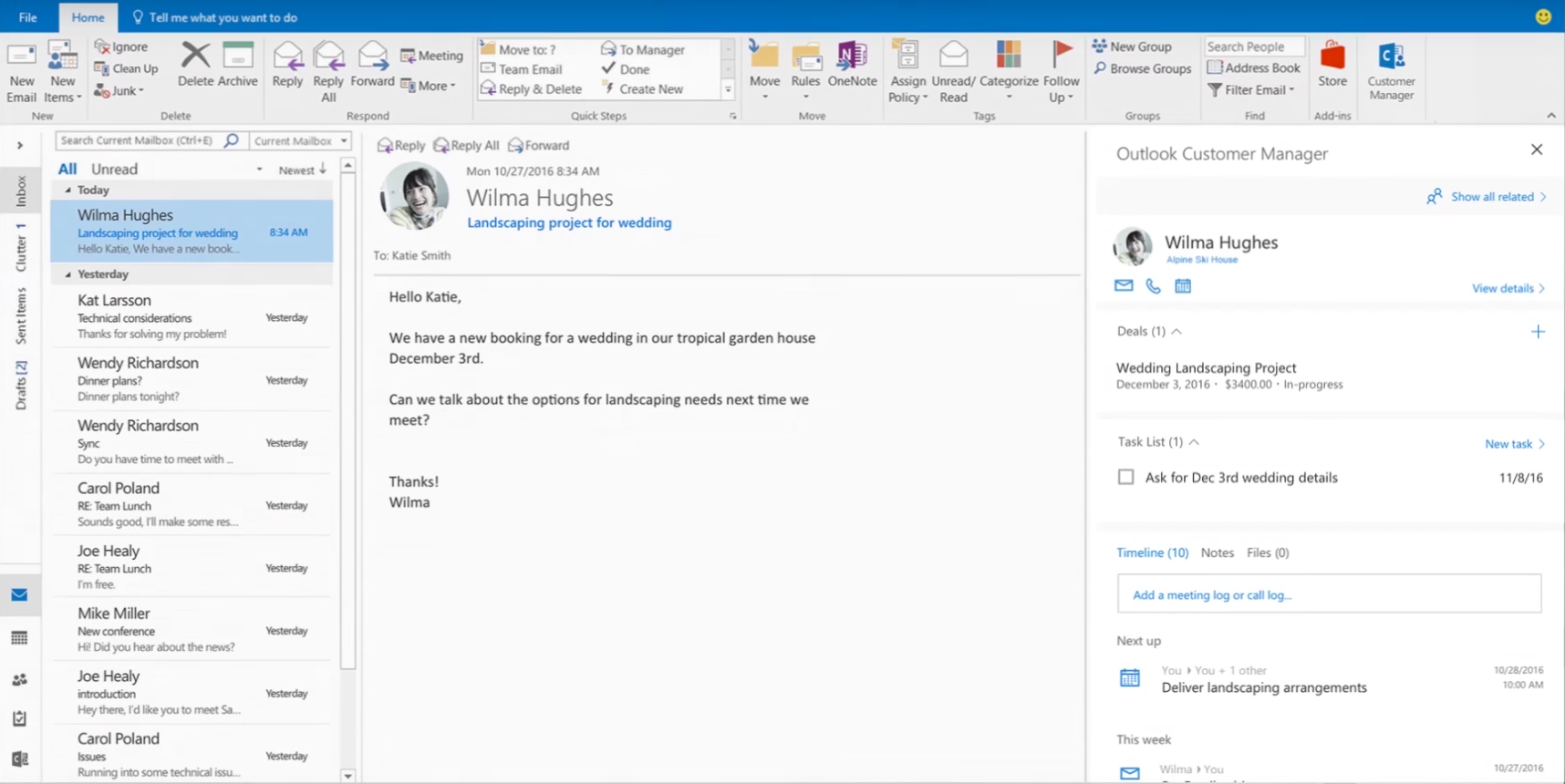
Task: Switch to People view in sidebar
Action: (x=19, y=680)
